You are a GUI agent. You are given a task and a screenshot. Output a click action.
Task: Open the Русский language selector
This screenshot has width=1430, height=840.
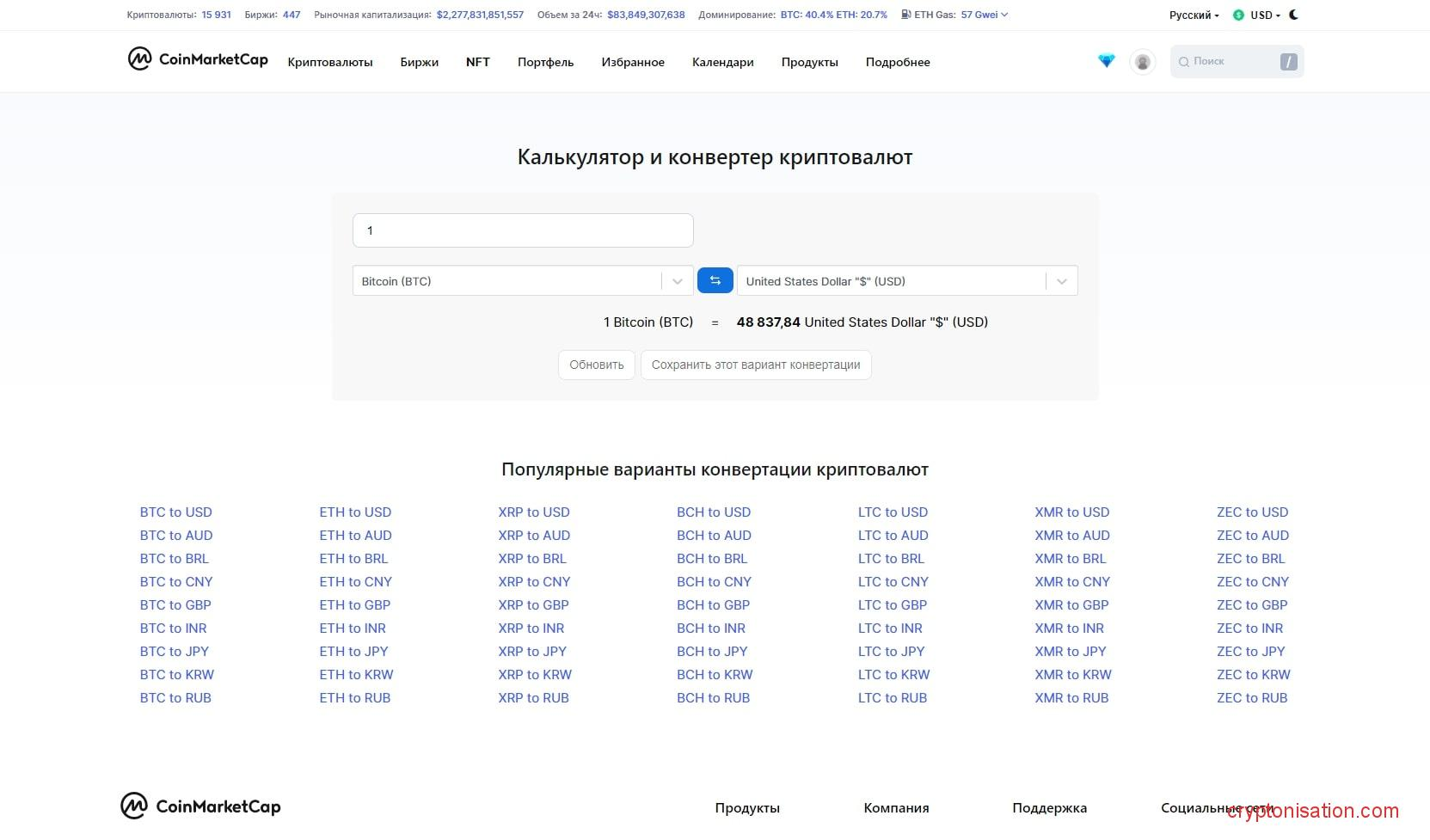(1194, 15)
